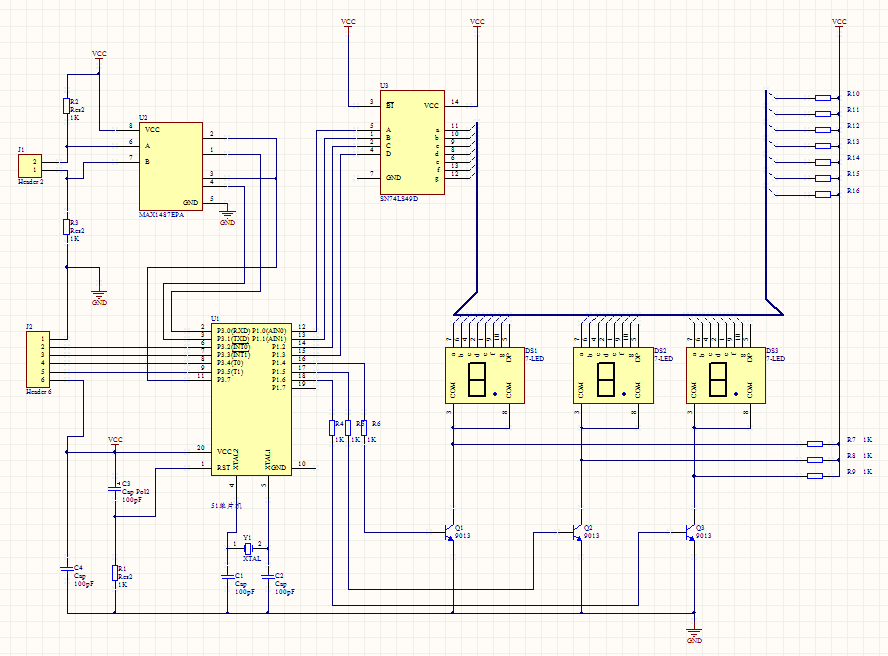Click the R12 designator text
The image size is (888, 656).
[853, 126]
